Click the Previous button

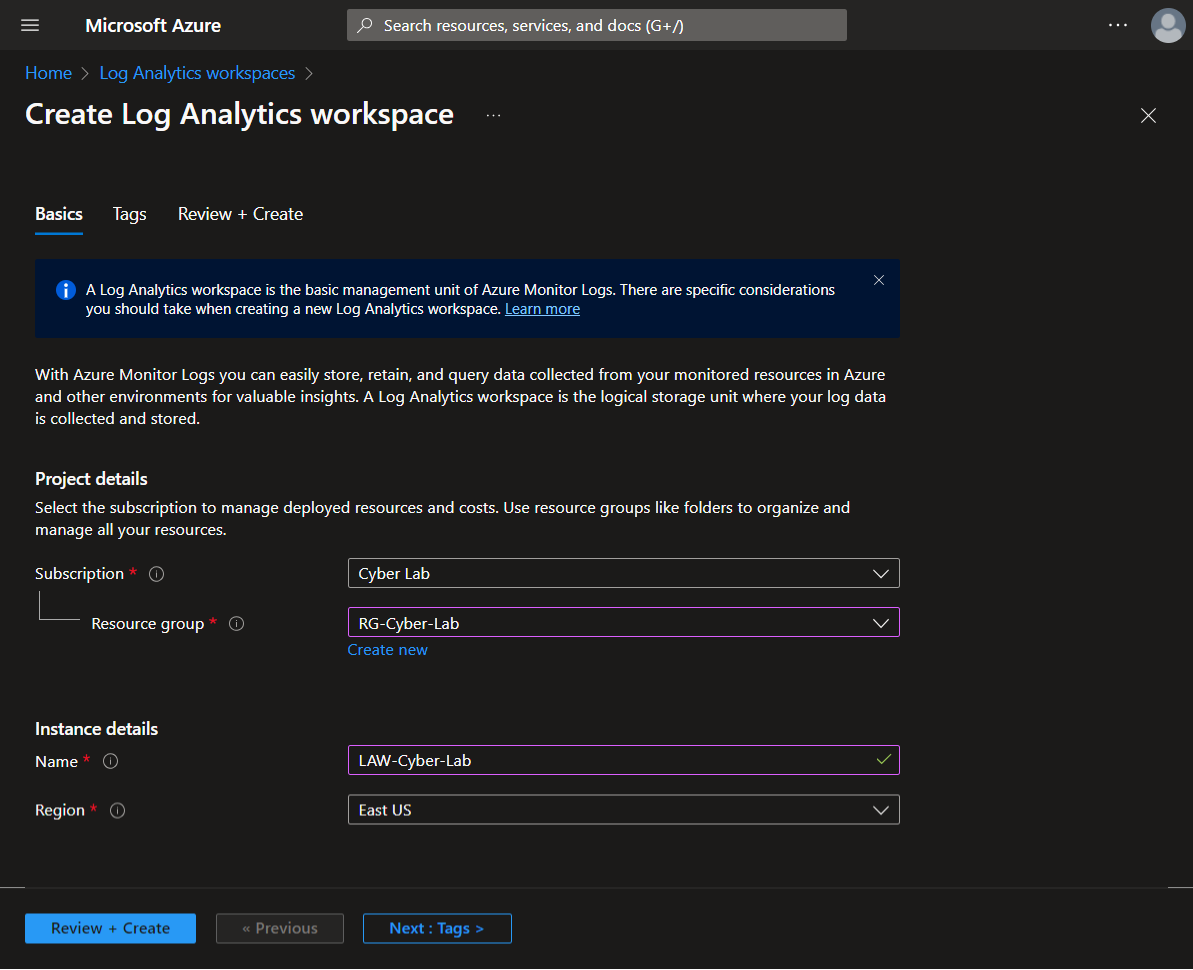[280, 929]
